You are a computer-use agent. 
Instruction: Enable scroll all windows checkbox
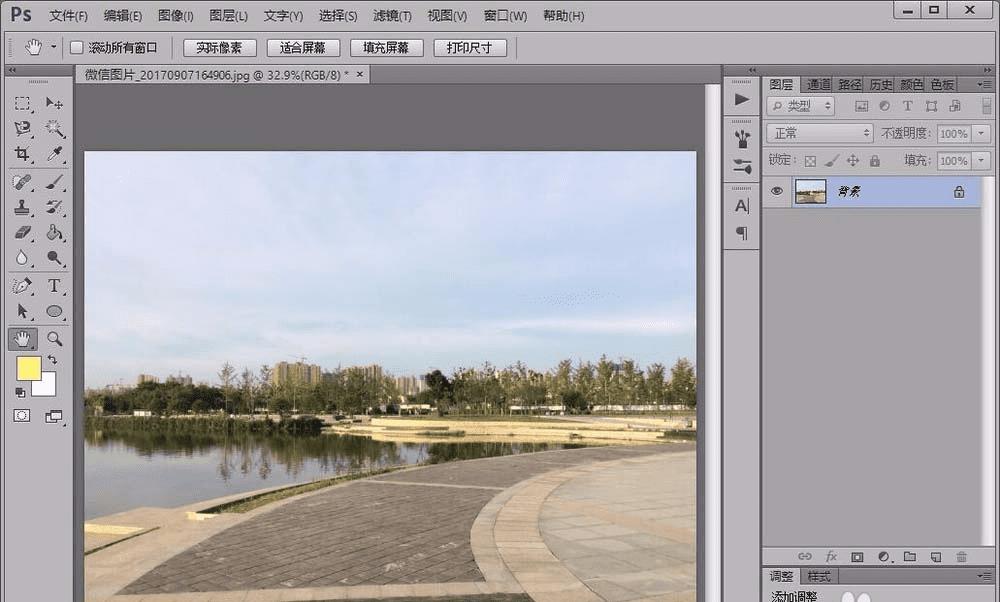(x=77, y=48)
